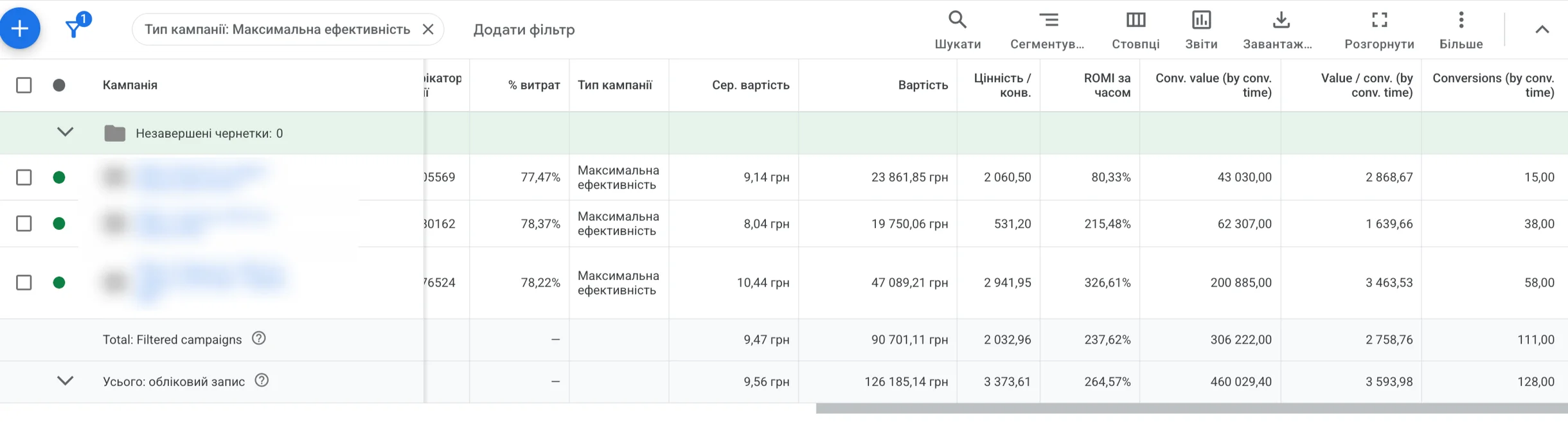Click cell 23 861,85 грн
Screen dimensions: 1568x431
coord(909,177)
